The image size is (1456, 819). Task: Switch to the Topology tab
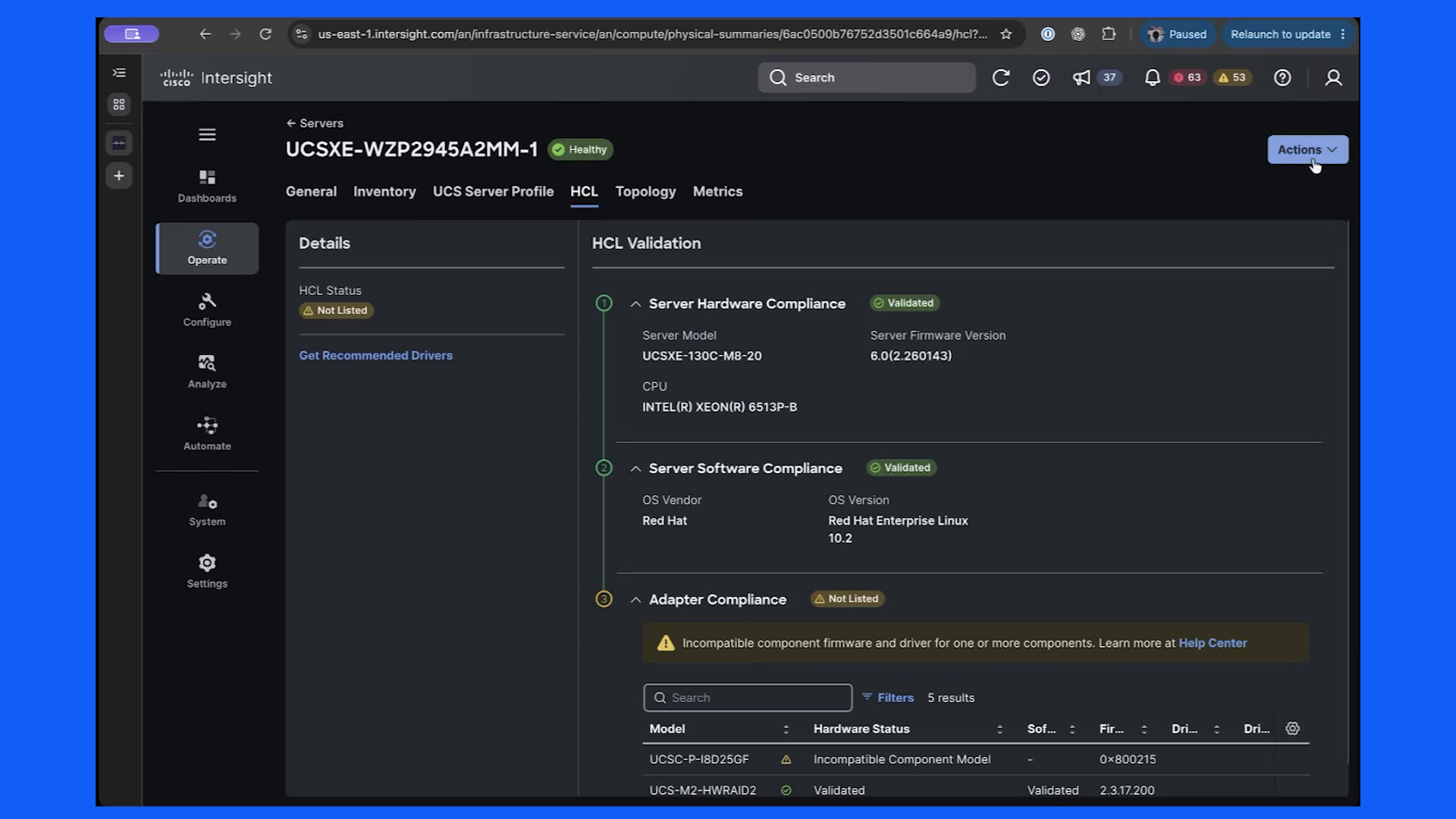tap(645, 192)
